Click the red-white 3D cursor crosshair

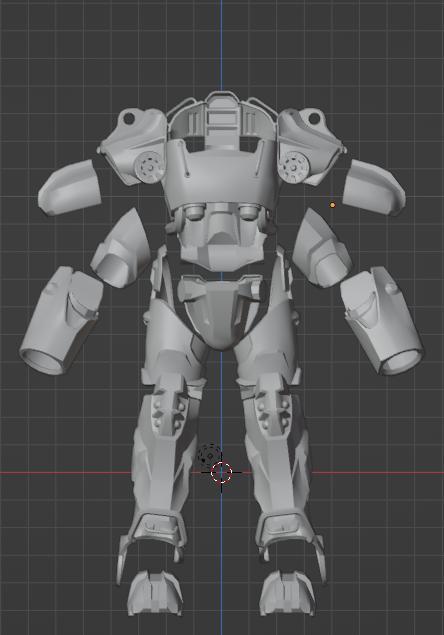coord(222,472)
